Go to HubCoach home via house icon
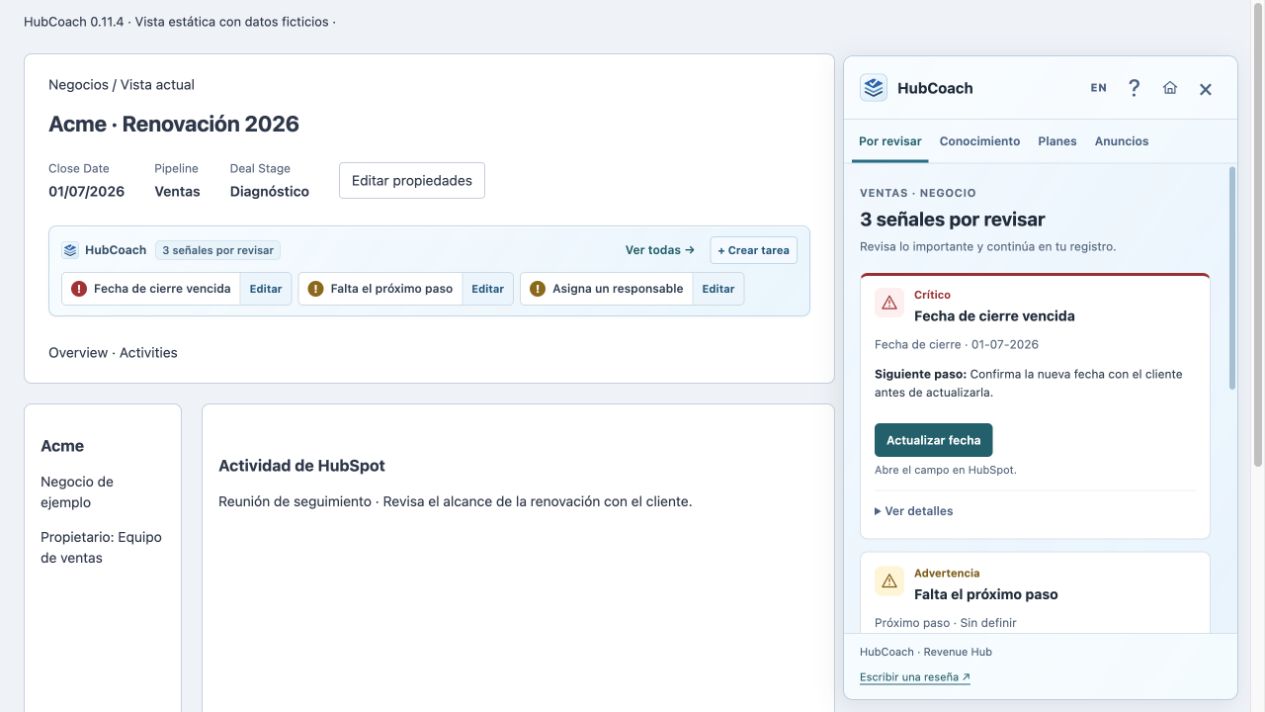The image size is (1265, 712). (1170, 88)
